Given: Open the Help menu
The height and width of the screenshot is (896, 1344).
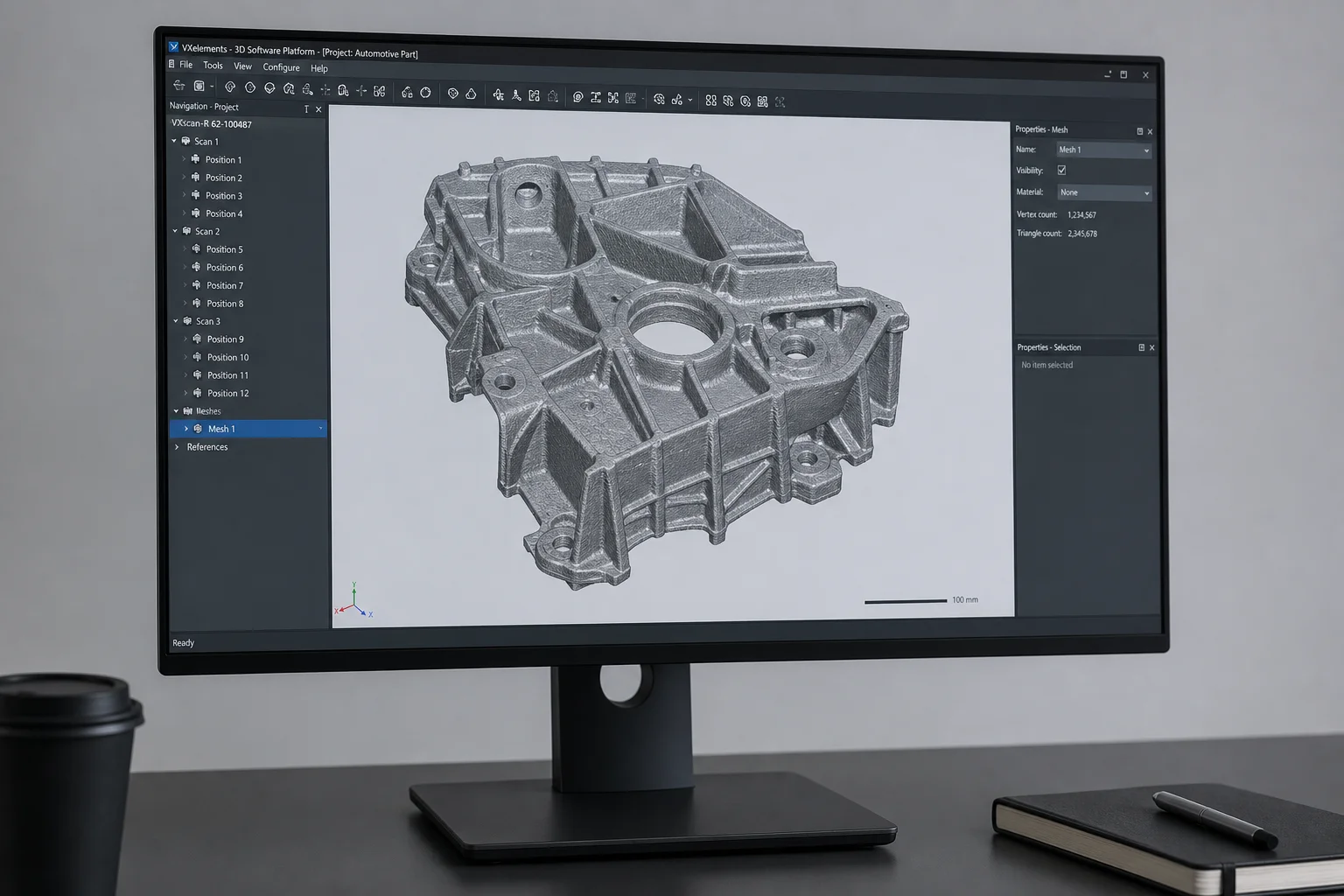Looking at the screenshot, I should [319, 68].
